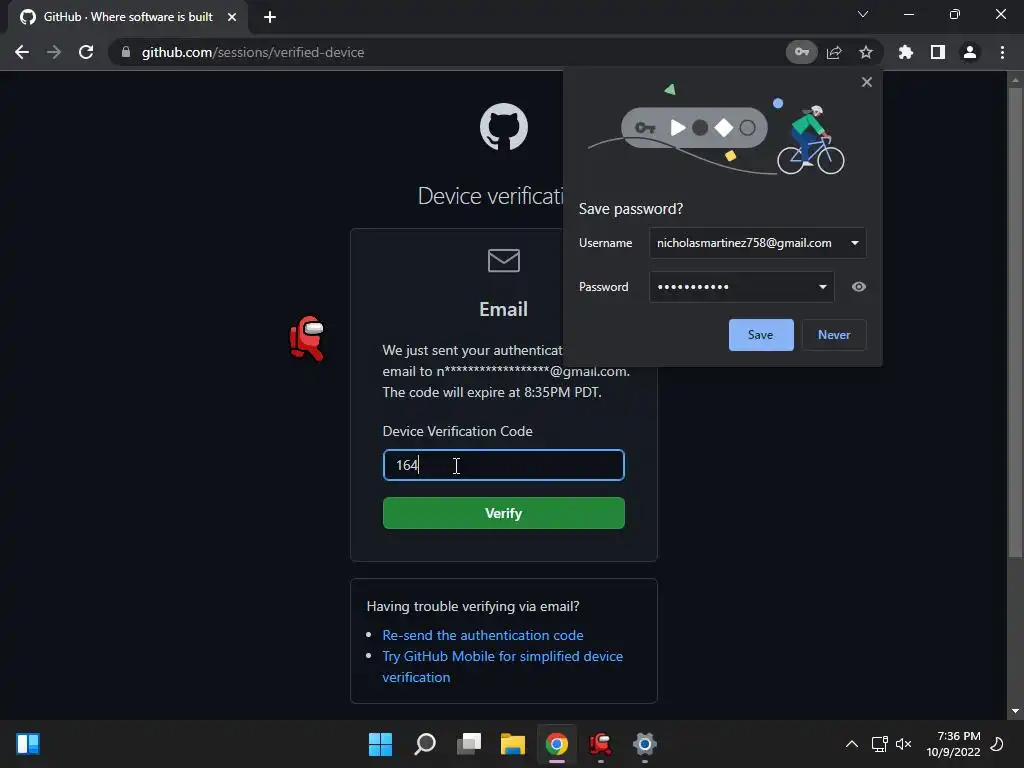Re-send the authentication code
Screen dimensions: 1024x768
pyautogui.click(x=483, y=635)
